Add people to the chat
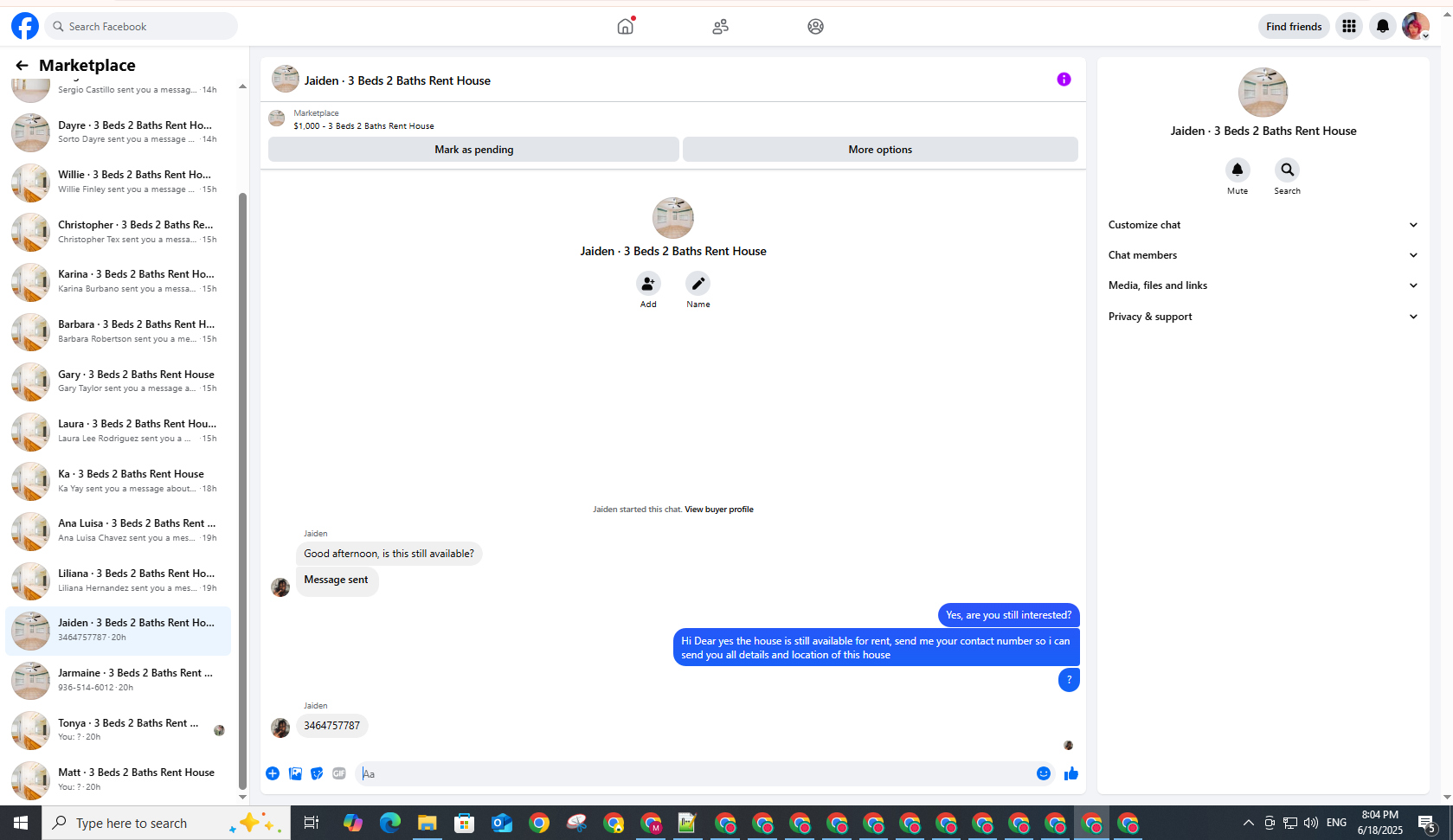Viewport: 1453px width, 840px height. (648, 284)
